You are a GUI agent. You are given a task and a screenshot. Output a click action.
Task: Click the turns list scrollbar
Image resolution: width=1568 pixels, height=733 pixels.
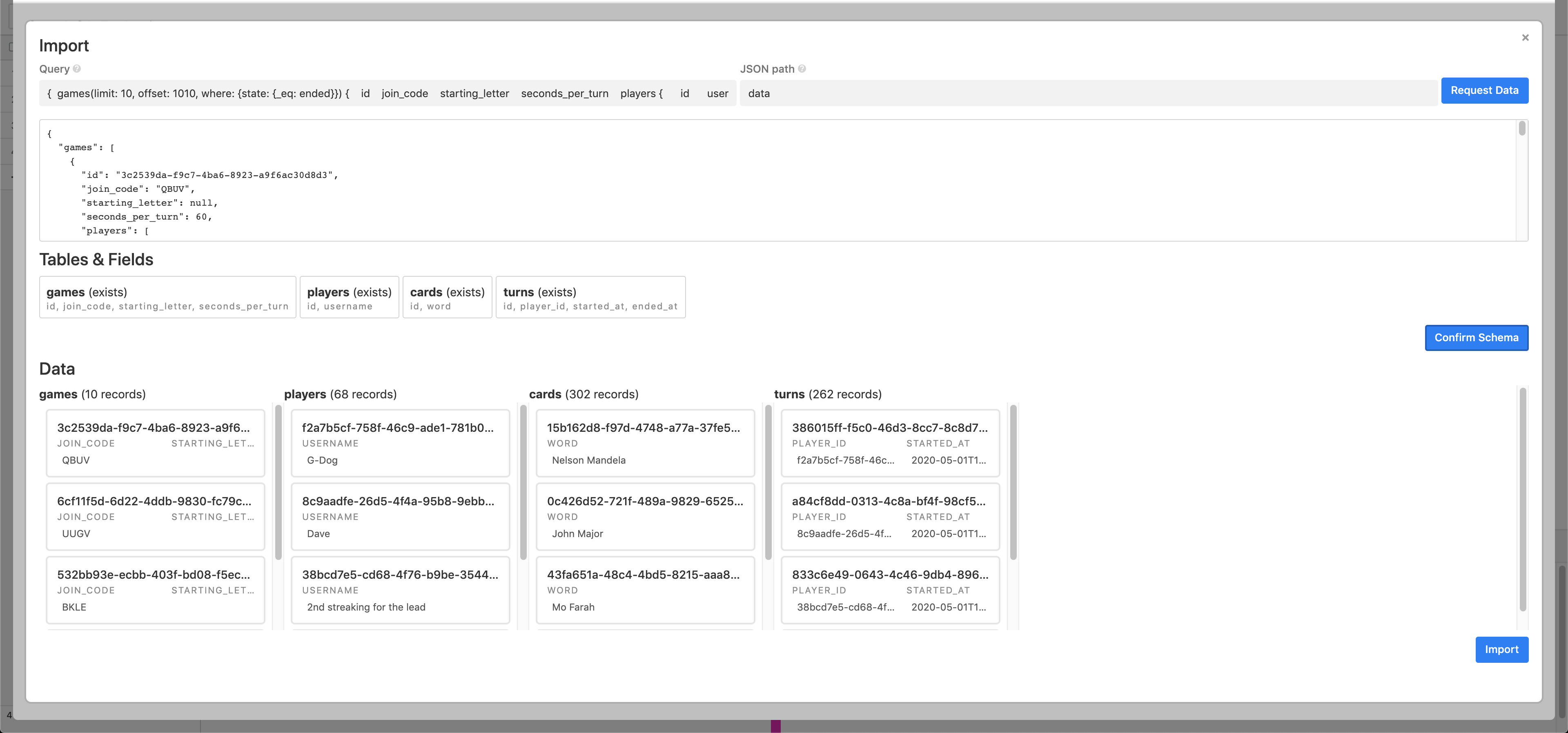[1013, 482]
